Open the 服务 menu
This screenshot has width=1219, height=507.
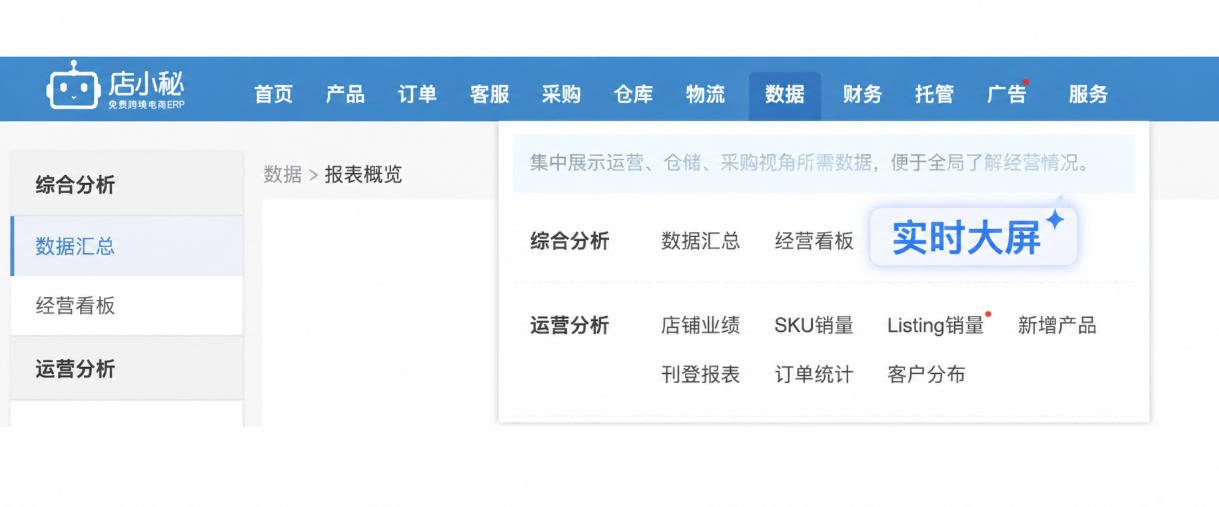point(1088,95)
